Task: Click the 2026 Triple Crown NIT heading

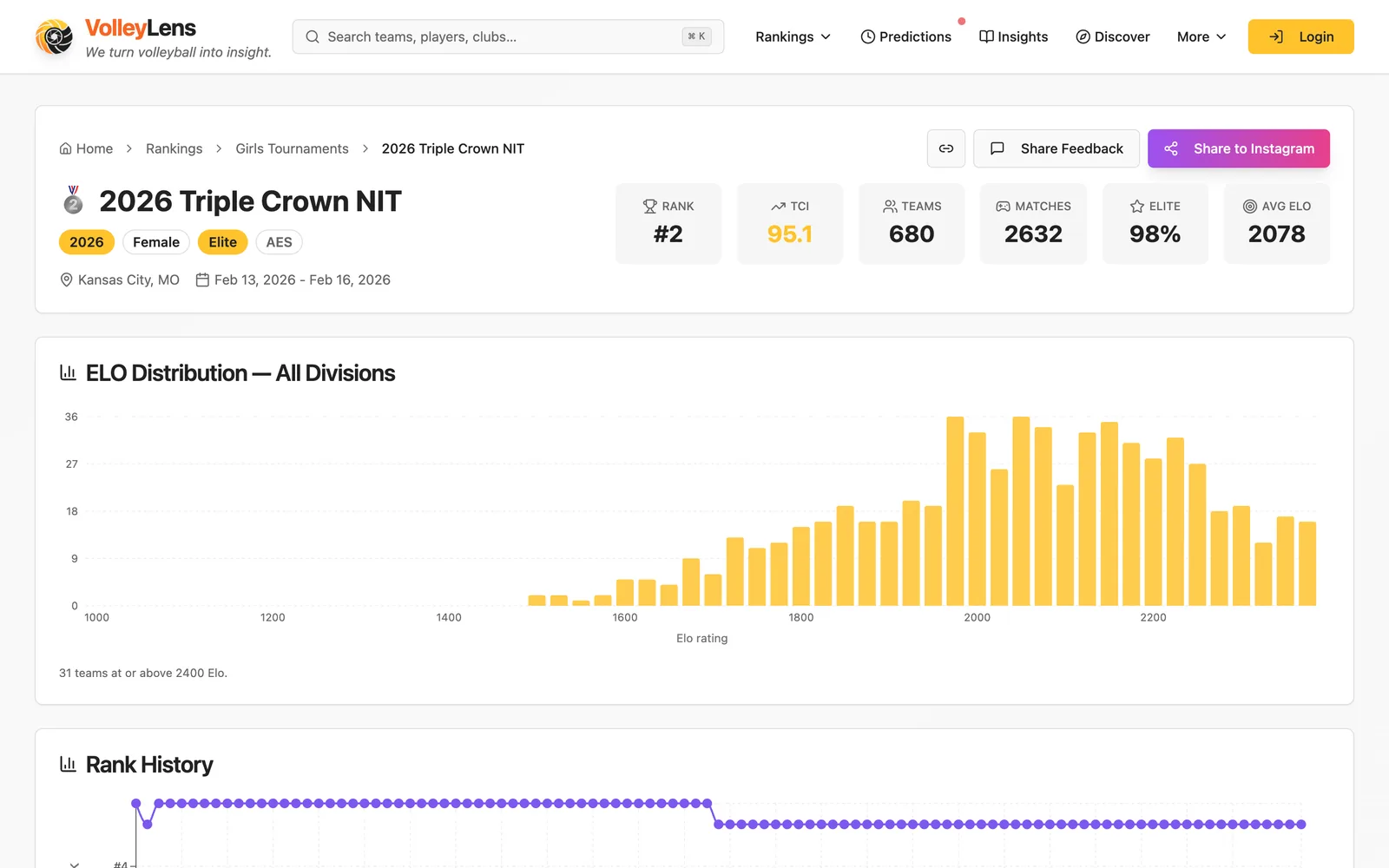Action: click(x=250, y=201)
